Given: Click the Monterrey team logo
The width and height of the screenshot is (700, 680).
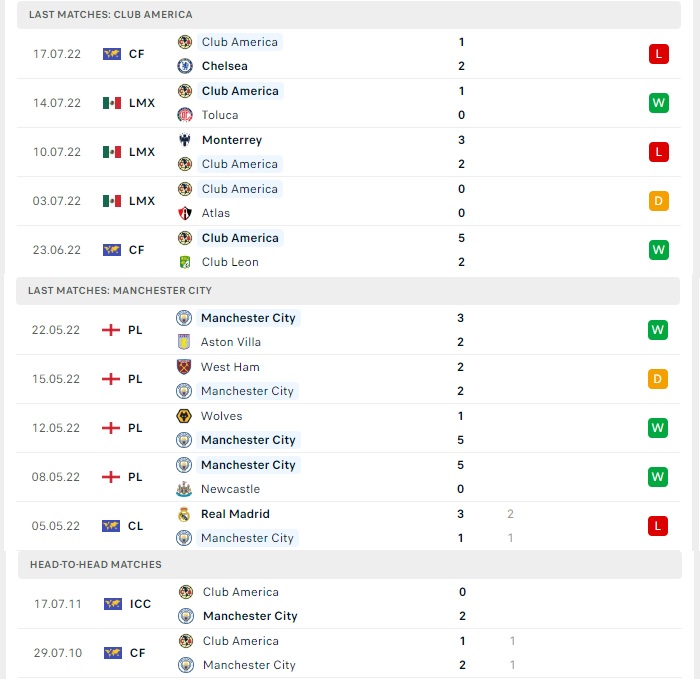Looking at the screenshot, I should tap(185, 140).
